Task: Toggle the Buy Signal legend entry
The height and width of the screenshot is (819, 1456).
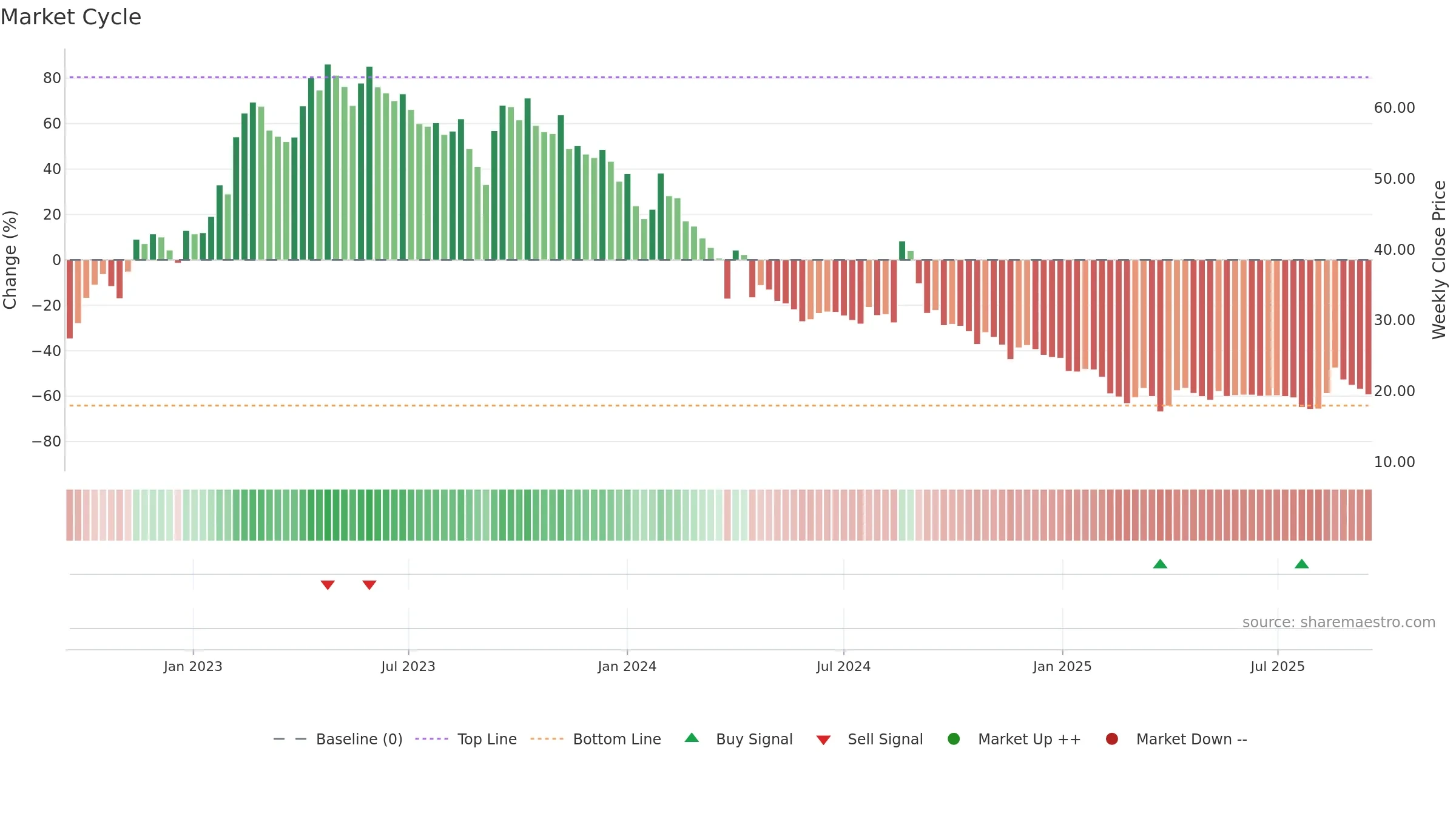Action: click(738, 739)
